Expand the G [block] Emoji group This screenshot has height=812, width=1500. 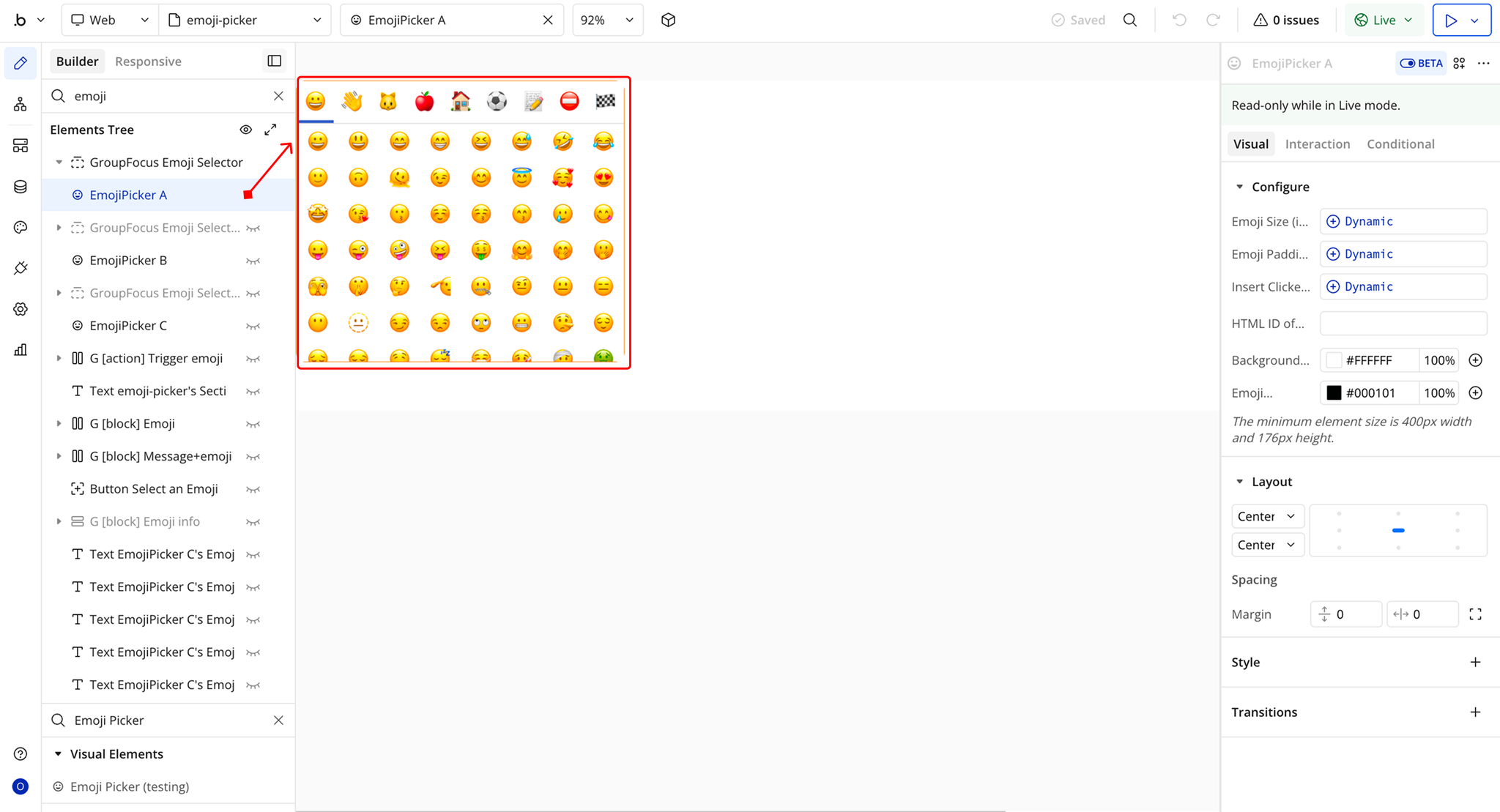(59, 424)
